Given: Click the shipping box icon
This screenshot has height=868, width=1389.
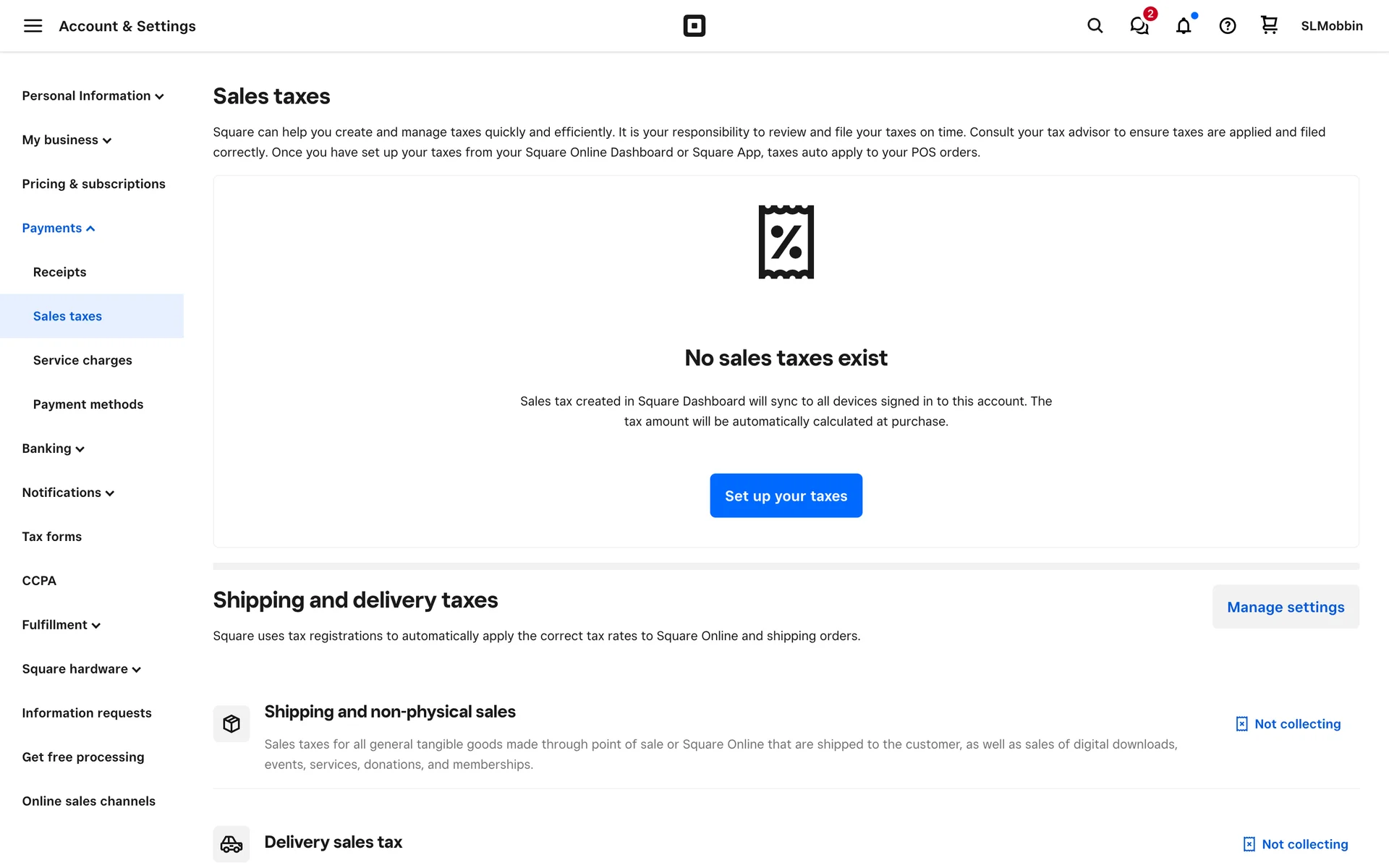Looking at the screenshot, I should (231, 723).
